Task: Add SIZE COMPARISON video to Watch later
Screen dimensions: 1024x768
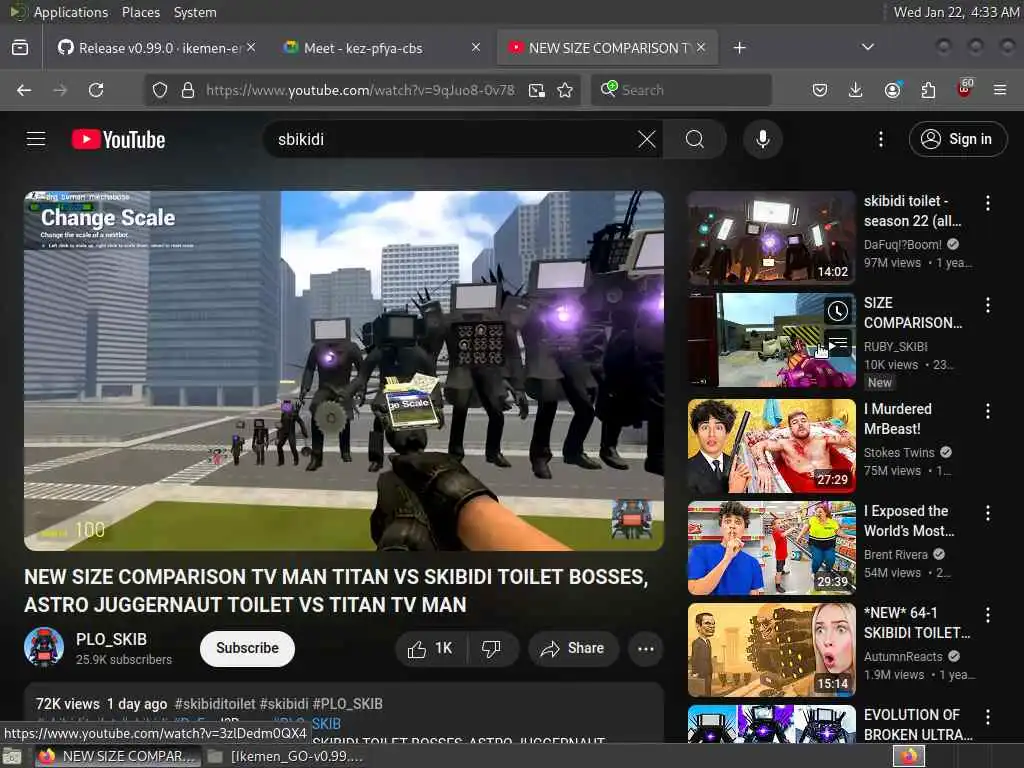Action: 837,312
